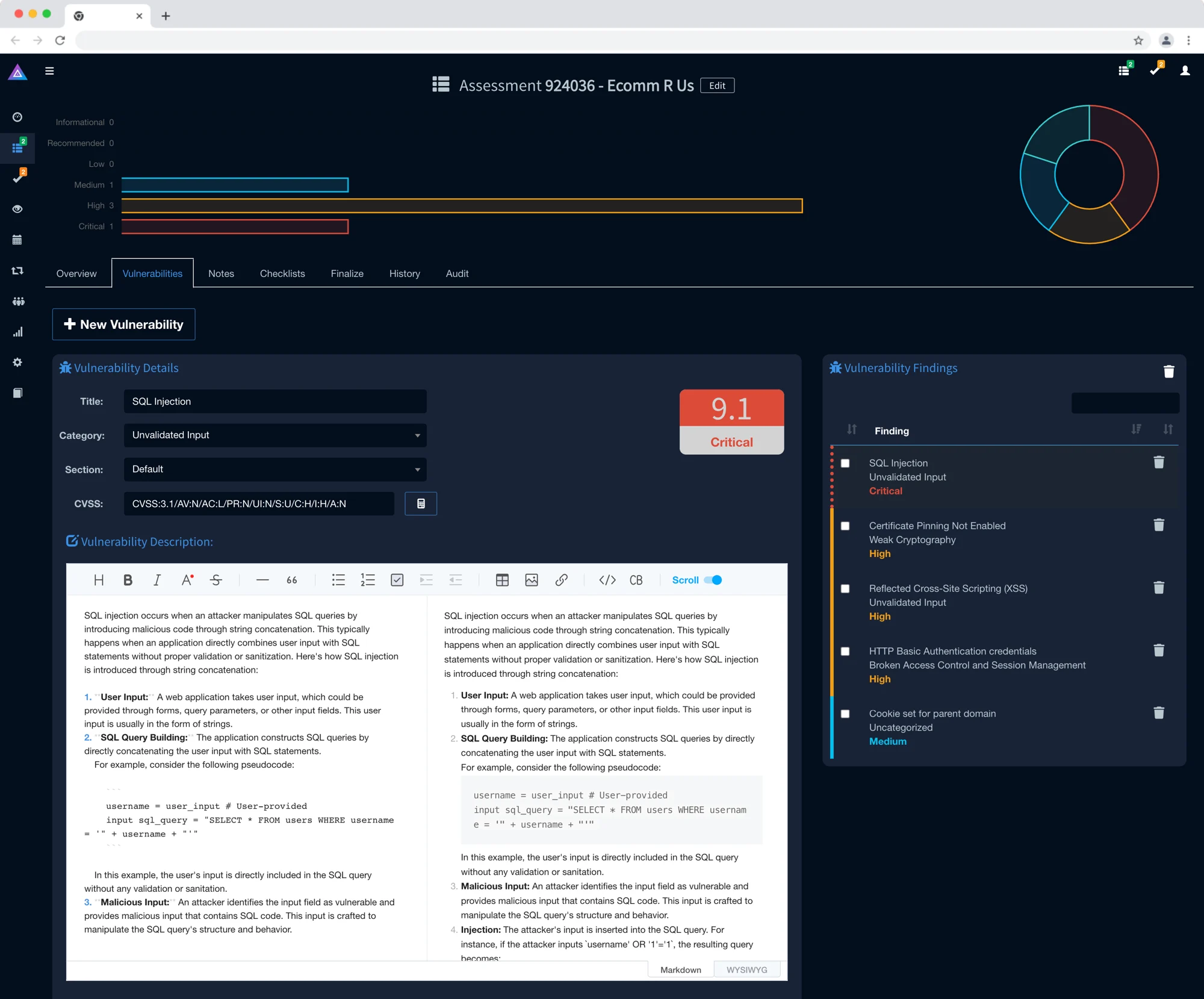Insert a table in the editor
Image resolution: width=1204 pixels, height=999 pixels.
(x=502, y=580)
